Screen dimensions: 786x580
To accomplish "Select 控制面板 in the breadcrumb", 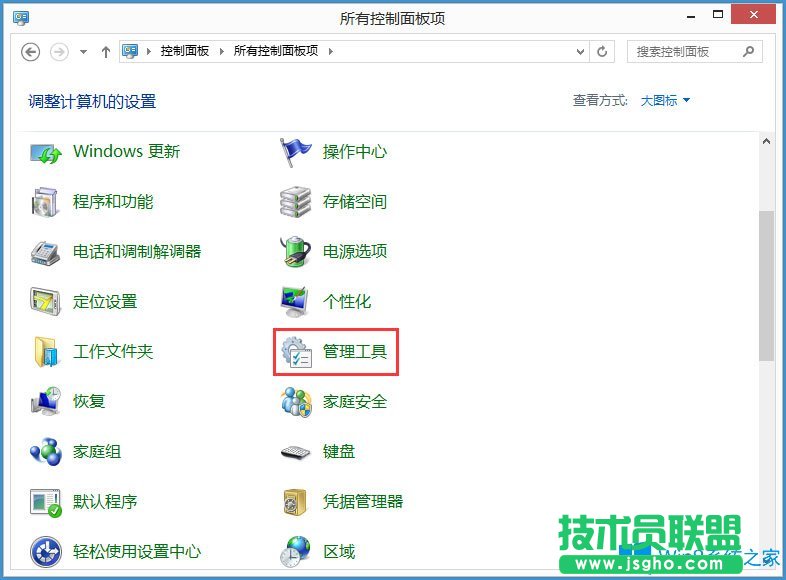I will pyautogui.click(x=185, y=51).
